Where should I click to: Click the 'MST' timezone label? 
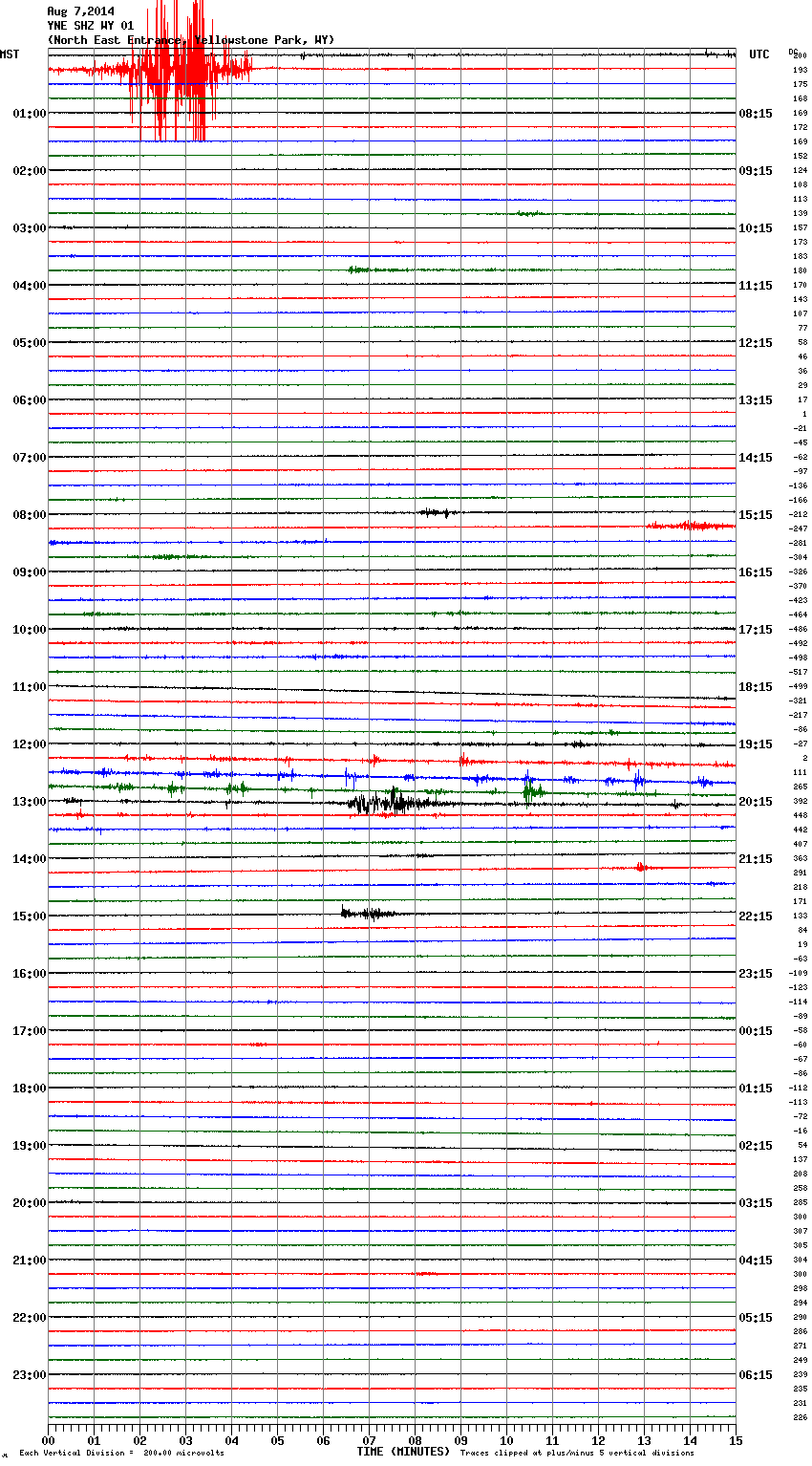[10, 54]
